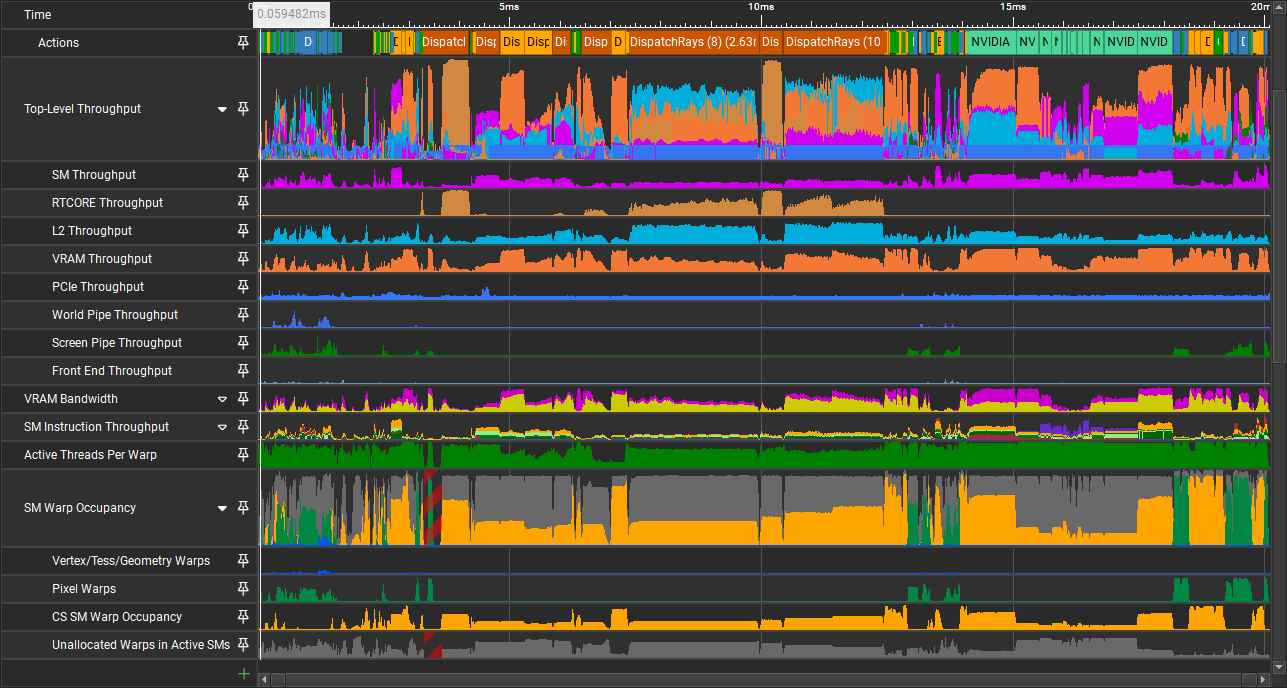Click the horizontal scrollbar left arrow
Image resolution: width=1287 pixels, height=688 pixels.
264,680
